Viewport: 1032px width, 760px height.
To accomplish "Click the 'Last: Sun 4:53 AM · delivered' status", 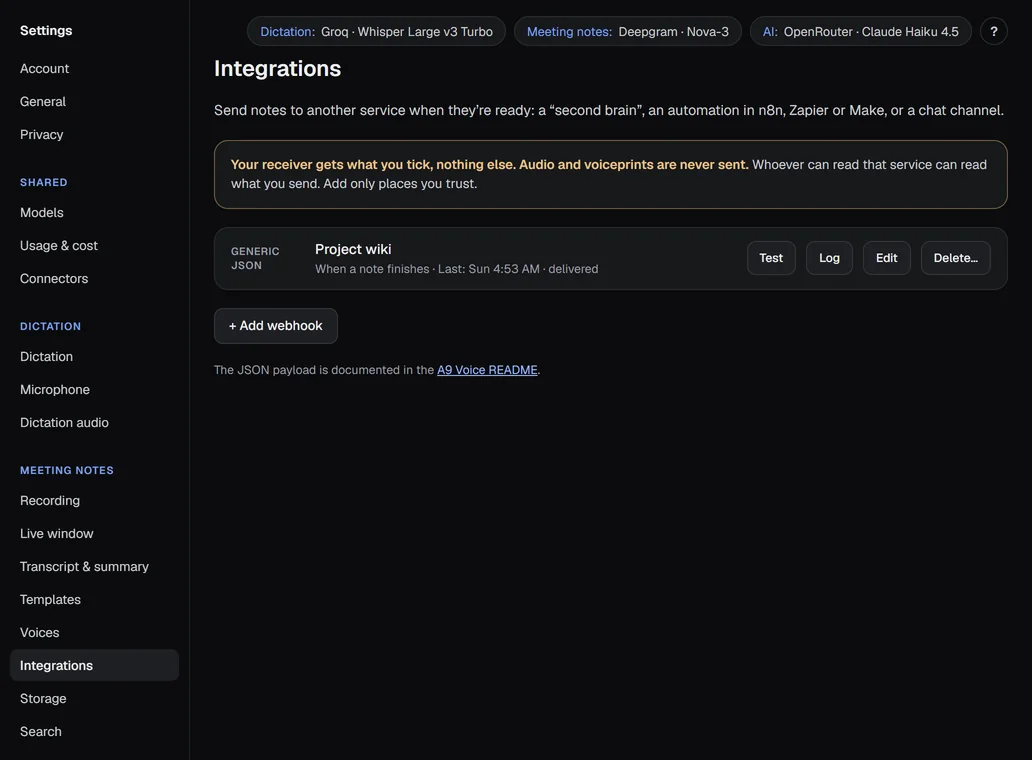I will [518, 269].
